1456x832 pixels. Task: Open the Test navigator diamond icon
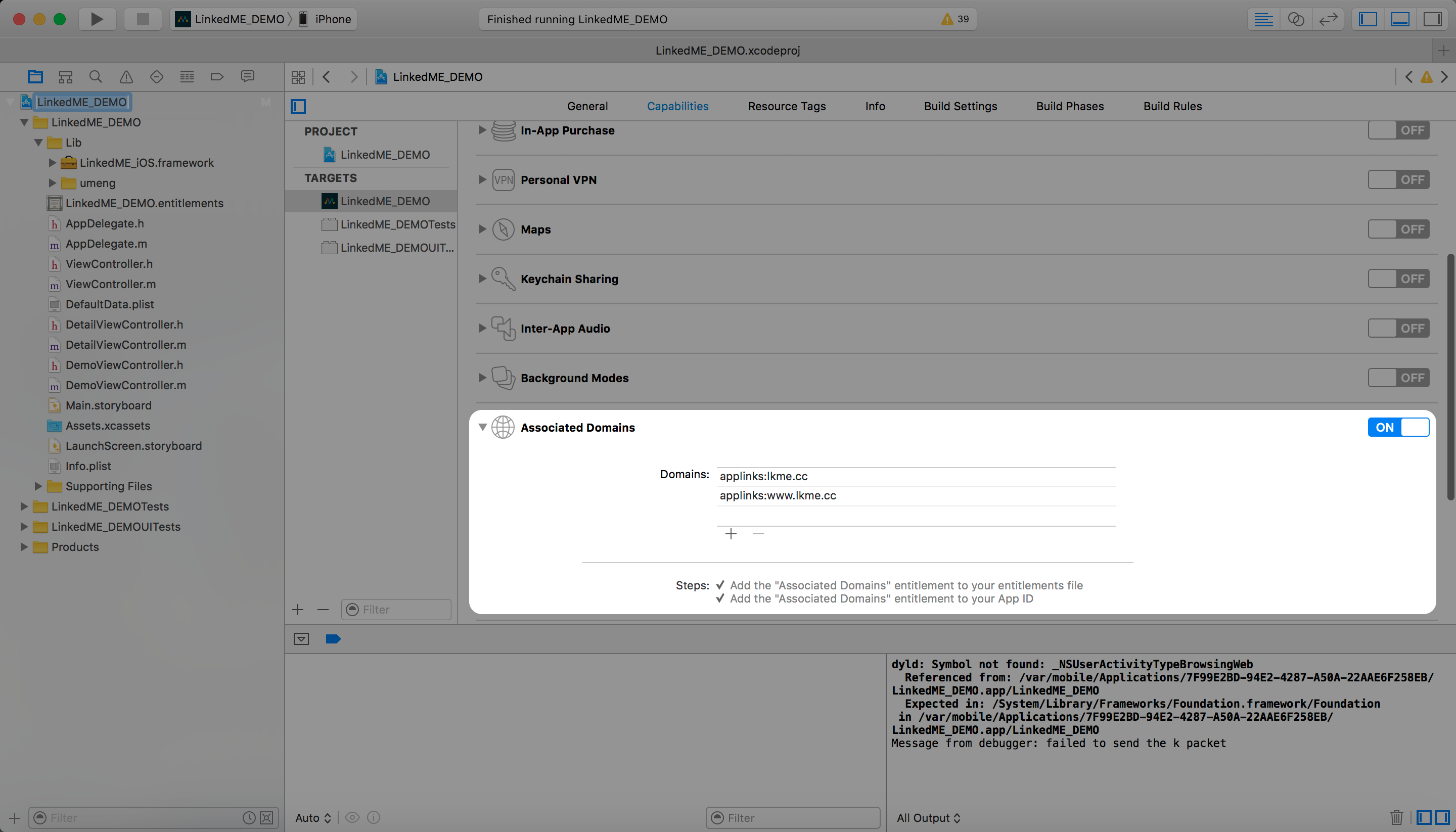[157, 76]
